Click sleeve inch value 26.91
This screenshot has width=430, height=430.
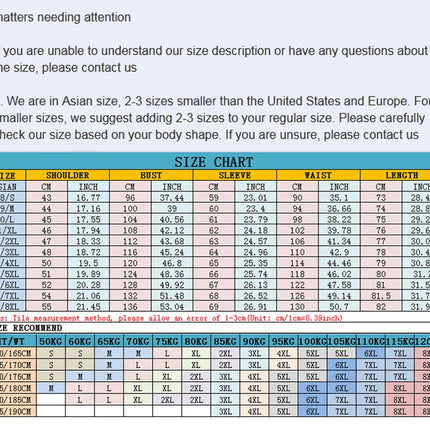[255, 307]
